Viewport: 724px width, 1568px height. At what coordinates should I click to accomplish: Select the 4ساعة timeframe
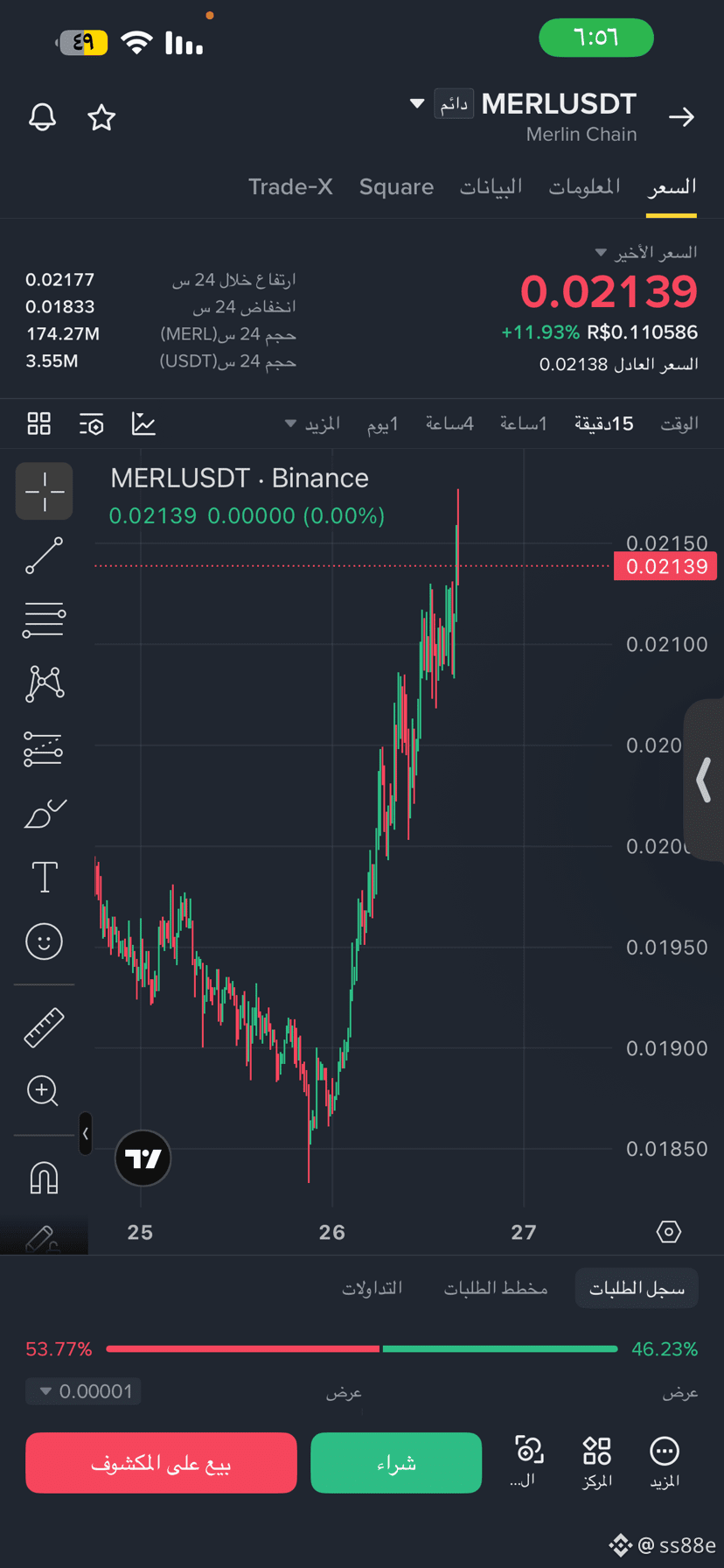coord(449,424)
